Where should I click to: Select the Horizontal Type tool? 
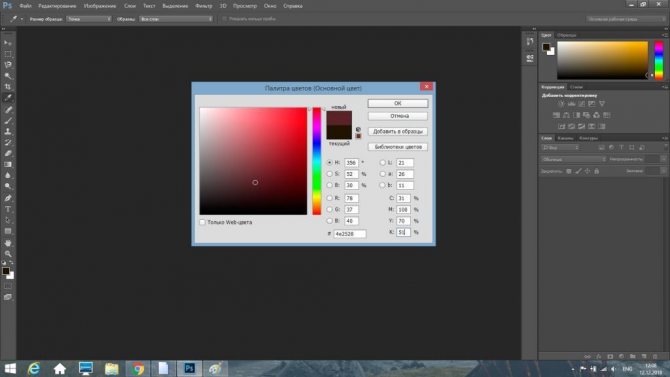(8, 209)
